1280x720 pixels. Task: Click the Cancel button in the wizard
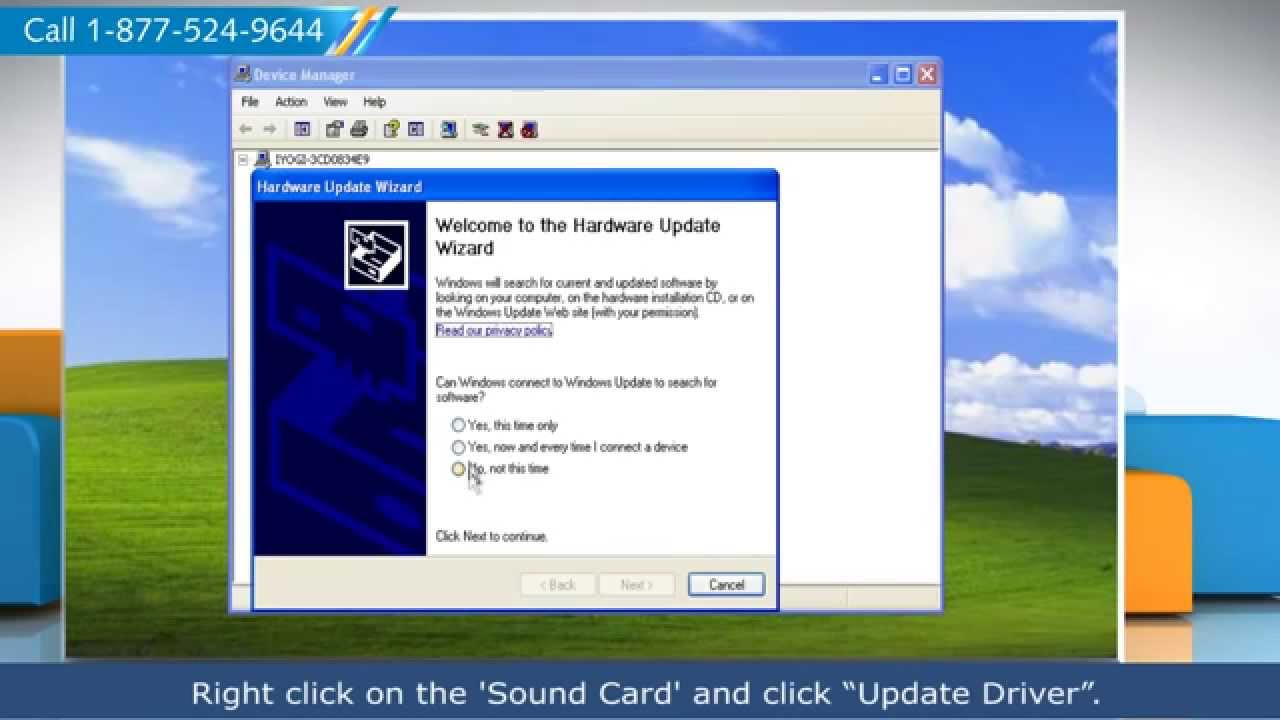pos(726,585)
